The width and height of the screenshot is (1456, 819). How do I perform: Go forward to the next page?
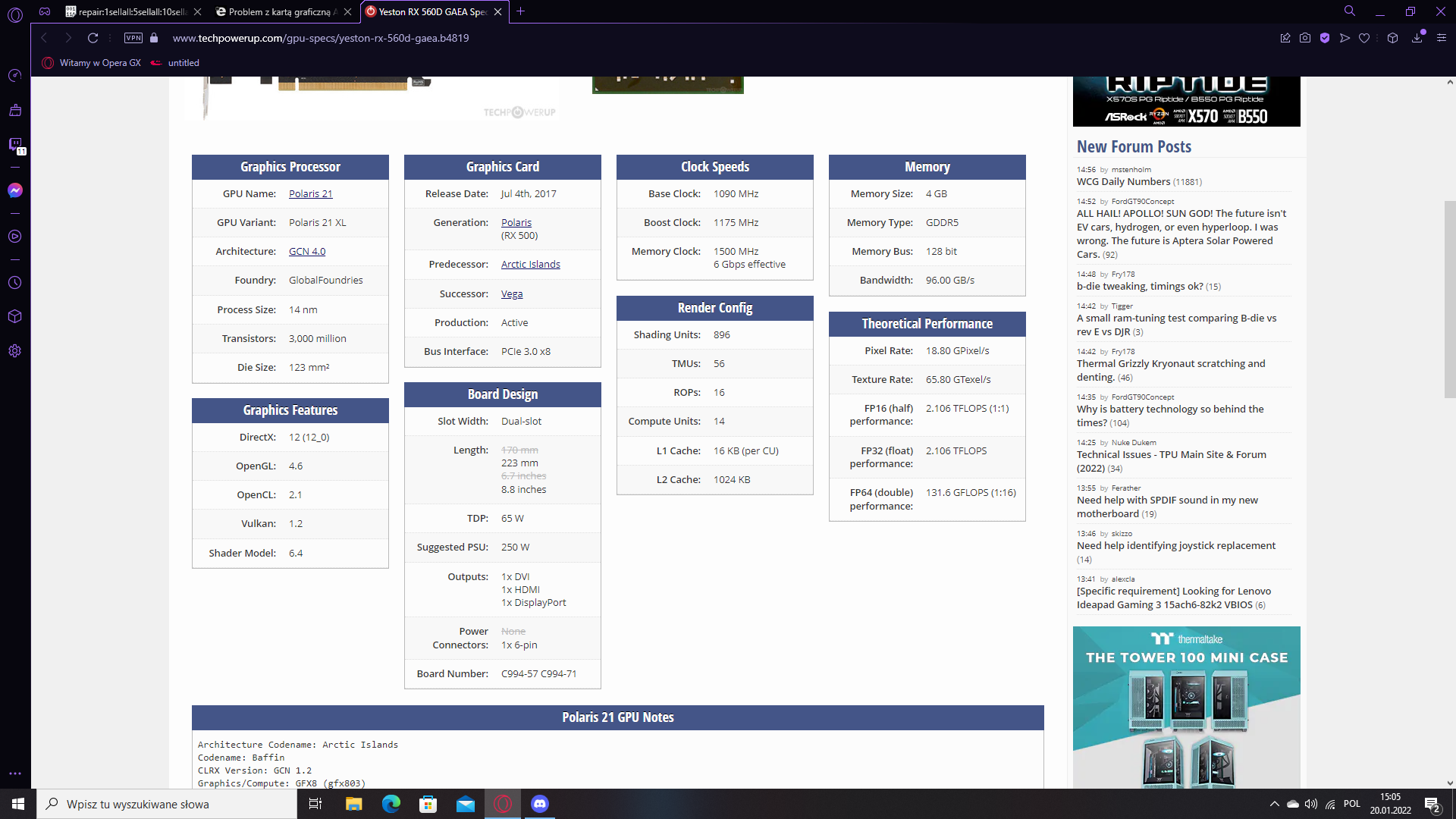(68, 38)
